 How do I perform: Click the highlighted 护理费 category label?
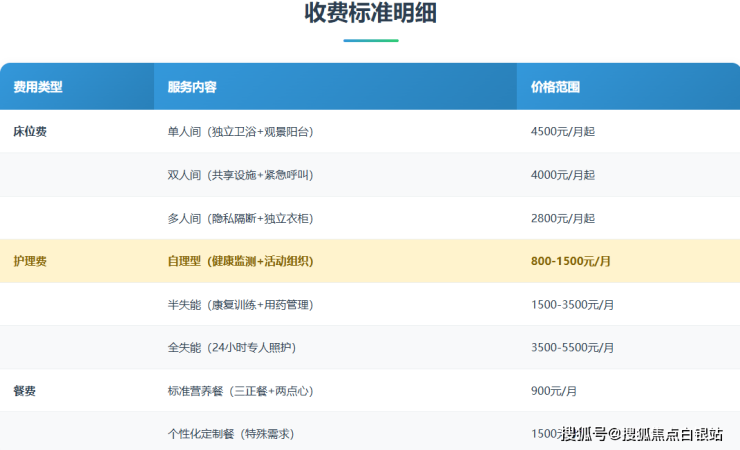[30, 261]
